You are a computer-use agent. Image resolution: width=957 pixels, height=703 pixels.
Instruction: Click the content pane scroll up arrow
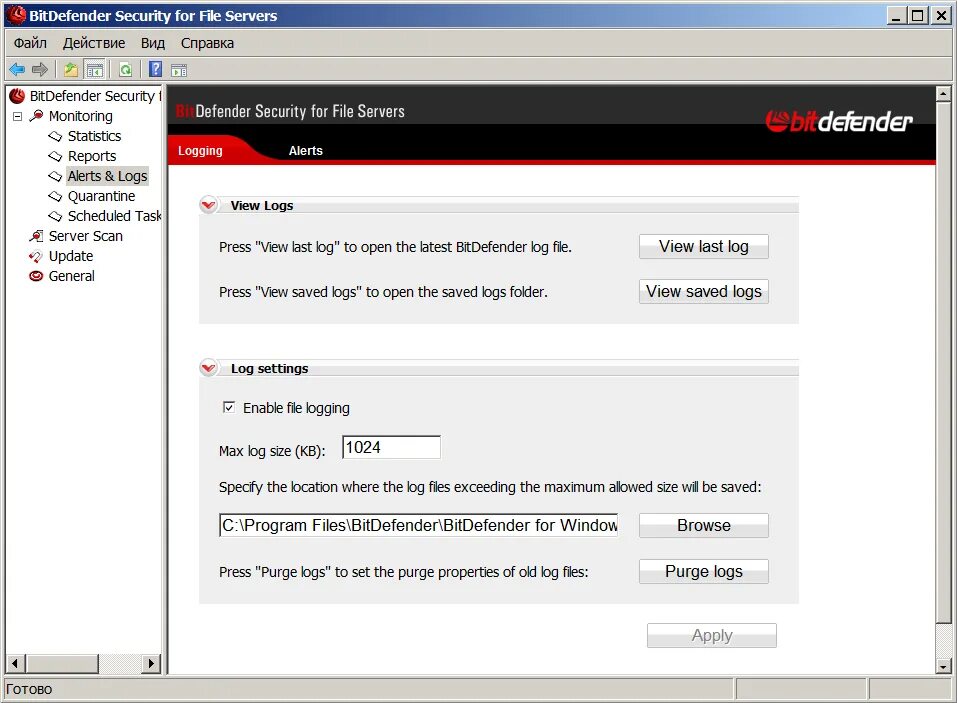944,95
